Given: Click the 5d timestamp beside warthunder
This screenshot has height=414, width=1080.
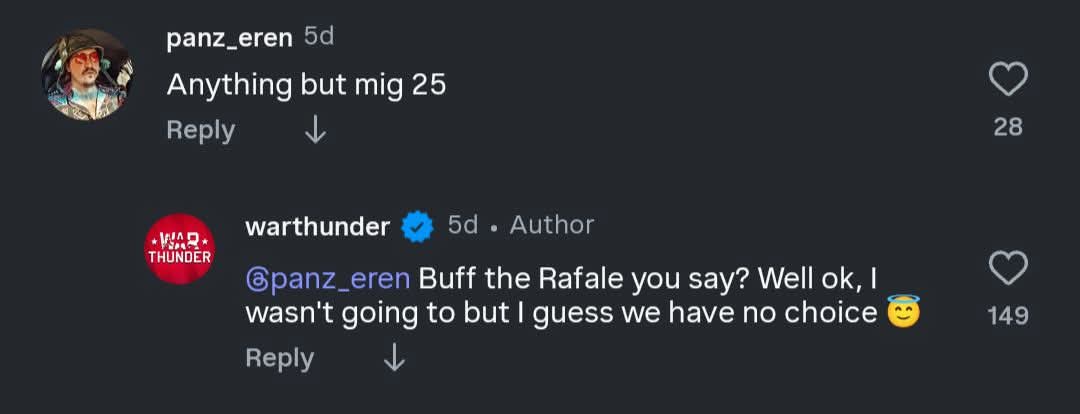Looking at the screenshot, I should 462,226.
